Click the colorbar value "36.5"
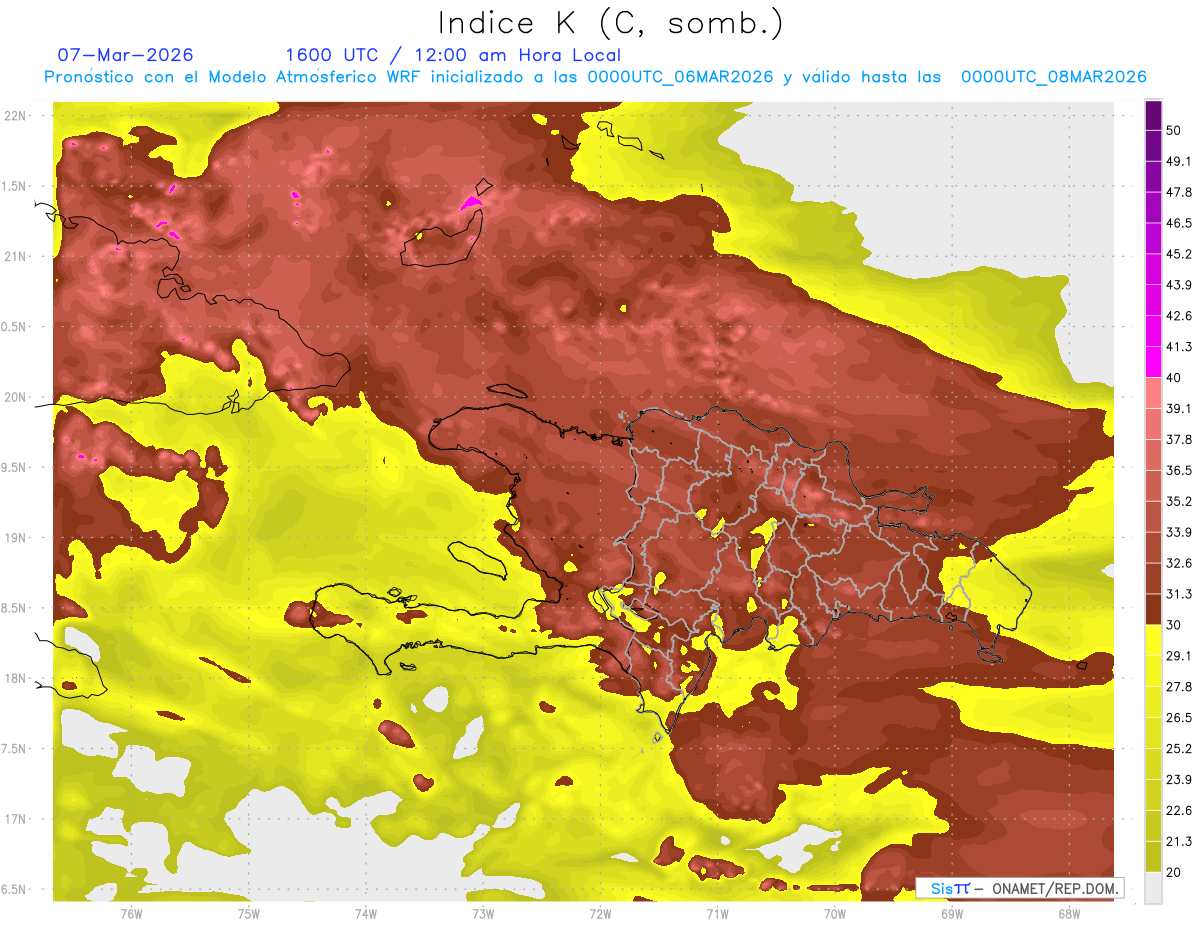The height and width of the screenshot is (927, 1200). [1179, 470]
